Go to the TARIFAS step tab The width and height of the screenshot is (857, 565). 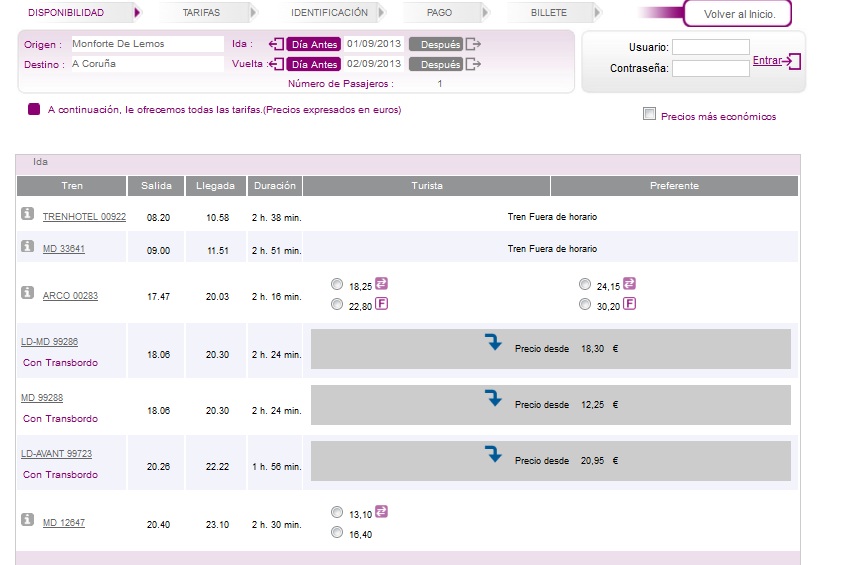coord(201,13)
